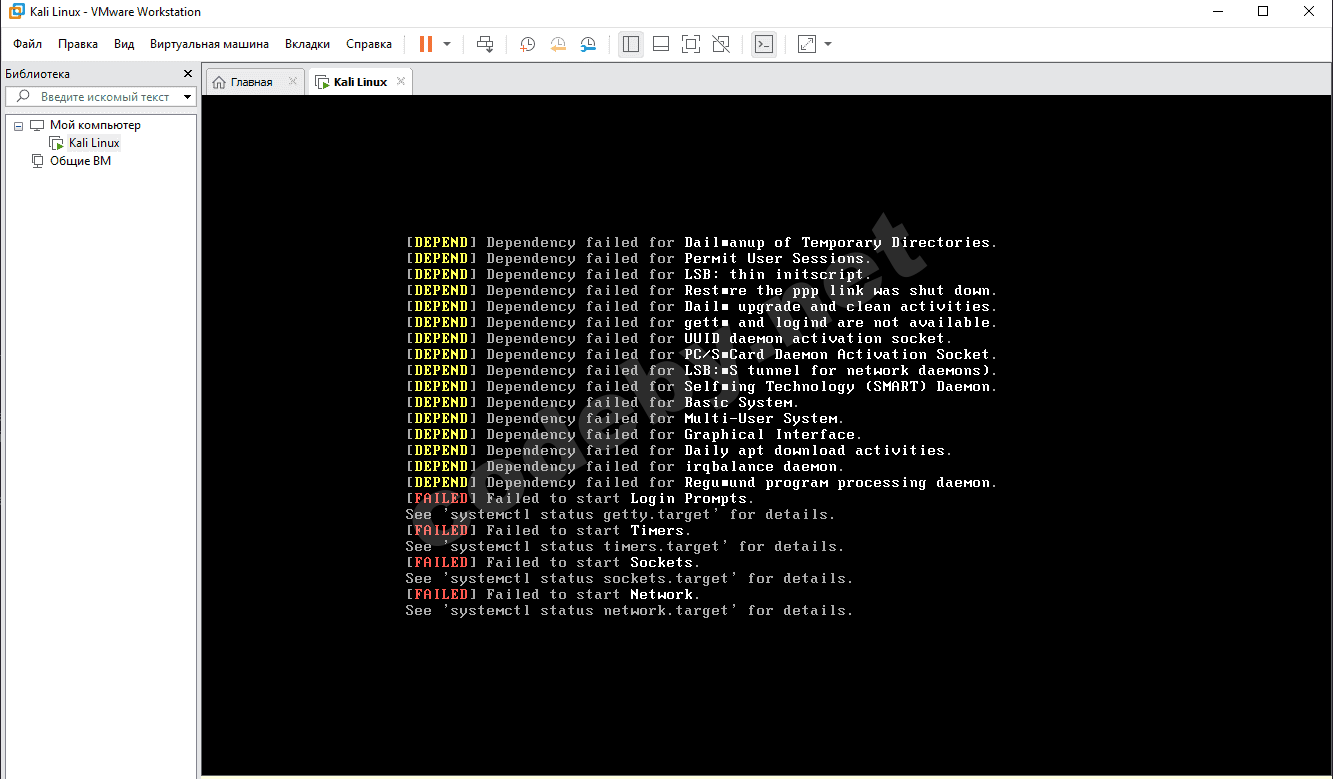Image resolution: width=1333 pixels, height=779 pixels.
Task: Select Kali Linux in the library tree
Action: [x=94, y=143]
